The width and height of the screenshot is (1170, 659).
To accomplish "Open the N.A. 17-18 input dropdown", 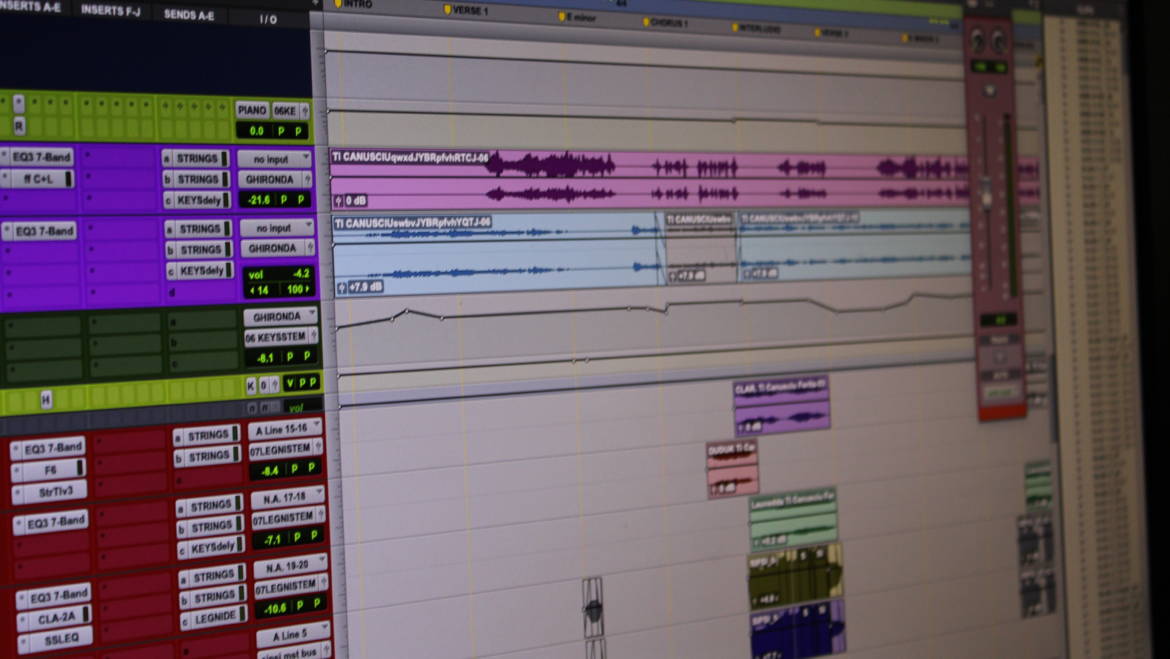I will (289, 497).
